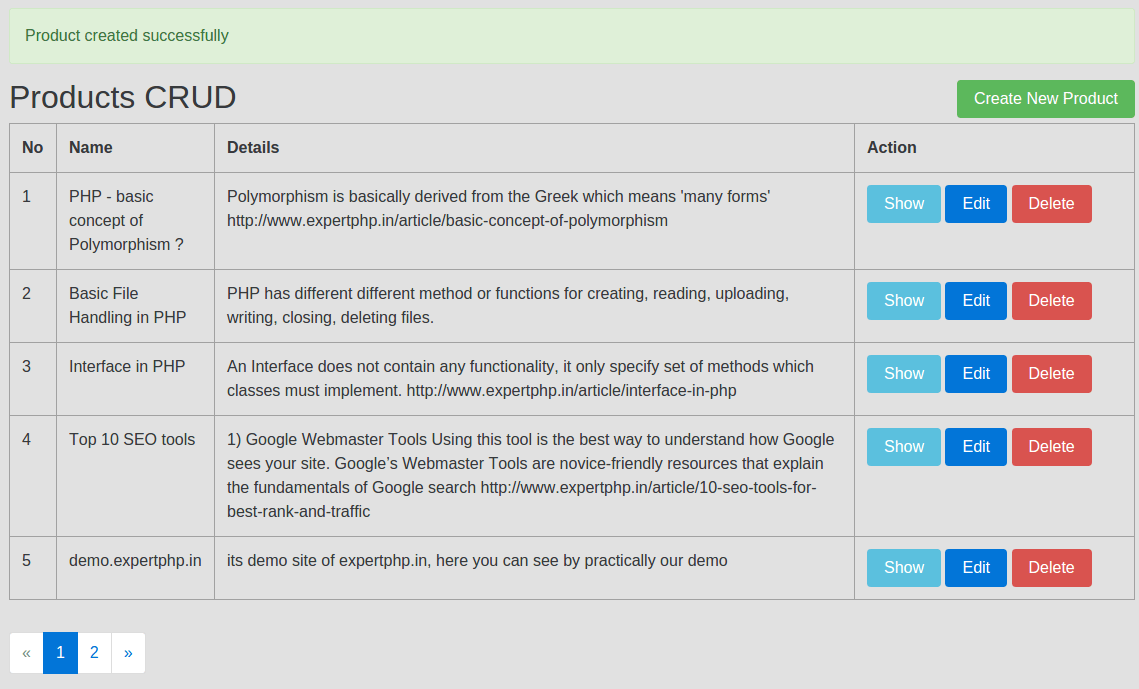The image size is (1139, 689).
Task: Select pagination page 1
Action: [60, 653]
